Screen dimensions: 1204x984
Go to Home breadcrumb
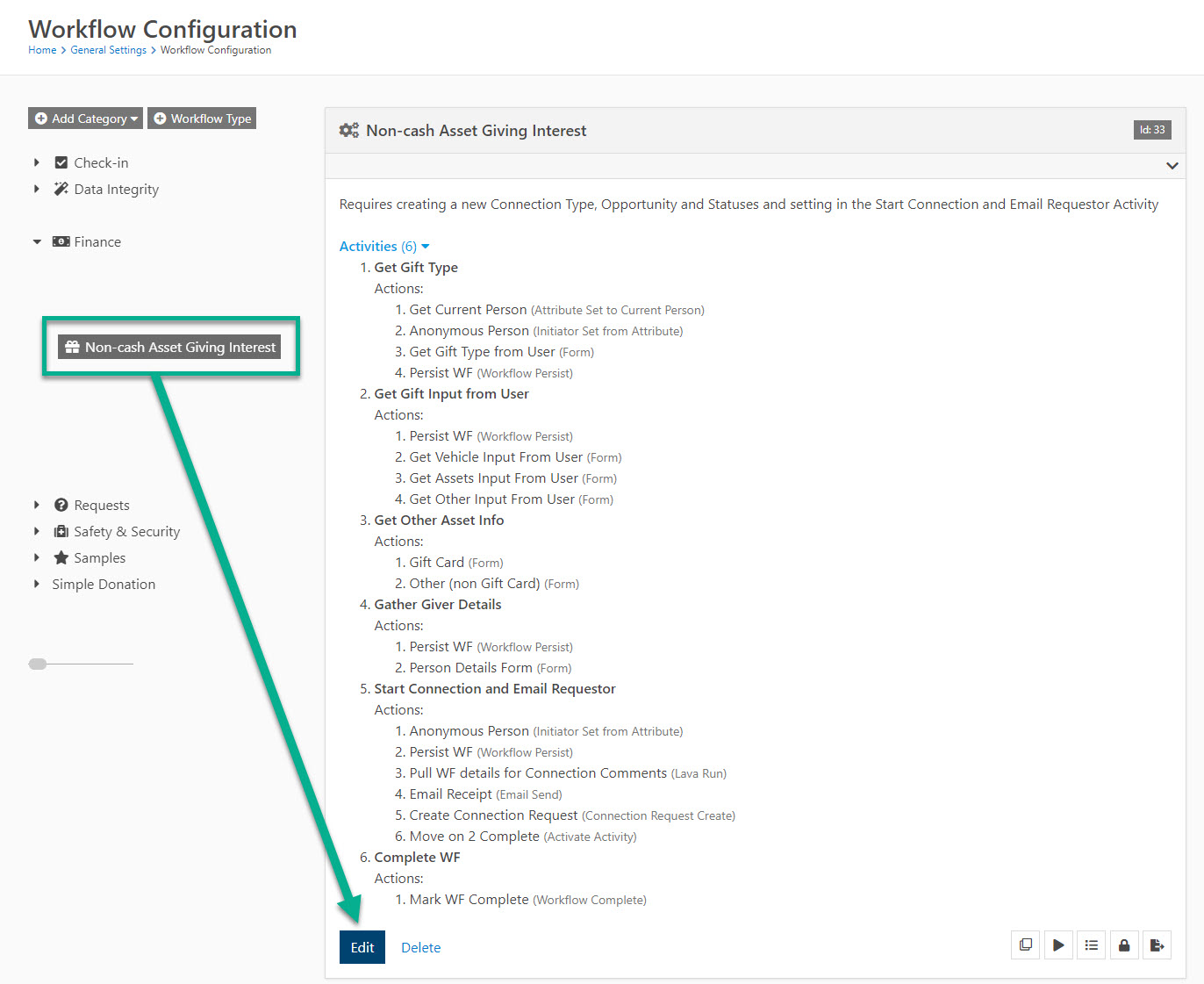click(42, 50)
